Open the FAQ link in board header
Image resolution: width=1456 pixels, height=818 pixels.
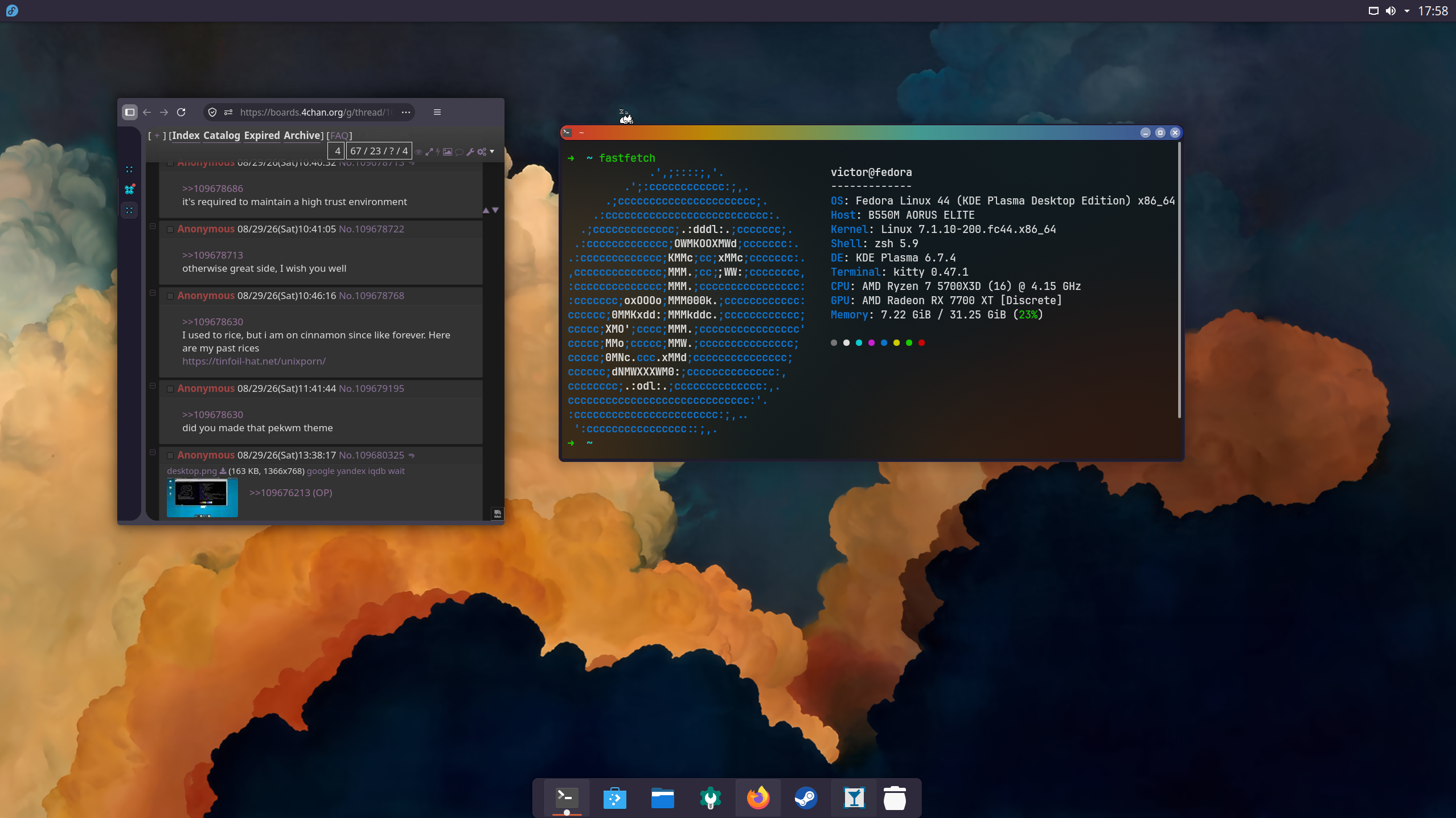tap(339, 136)
